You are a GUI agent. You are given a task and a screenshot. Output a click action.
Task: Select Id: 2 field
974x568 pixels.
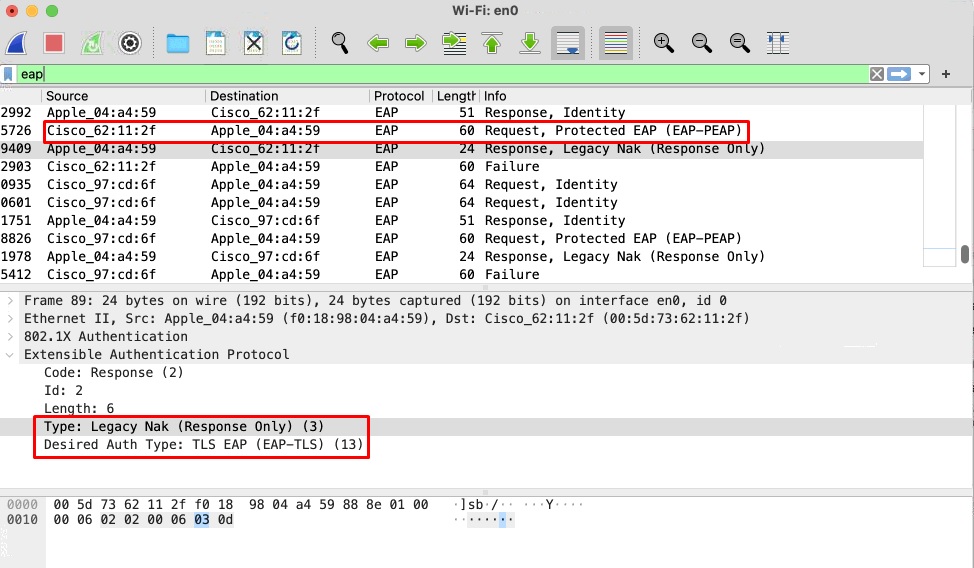63,391
